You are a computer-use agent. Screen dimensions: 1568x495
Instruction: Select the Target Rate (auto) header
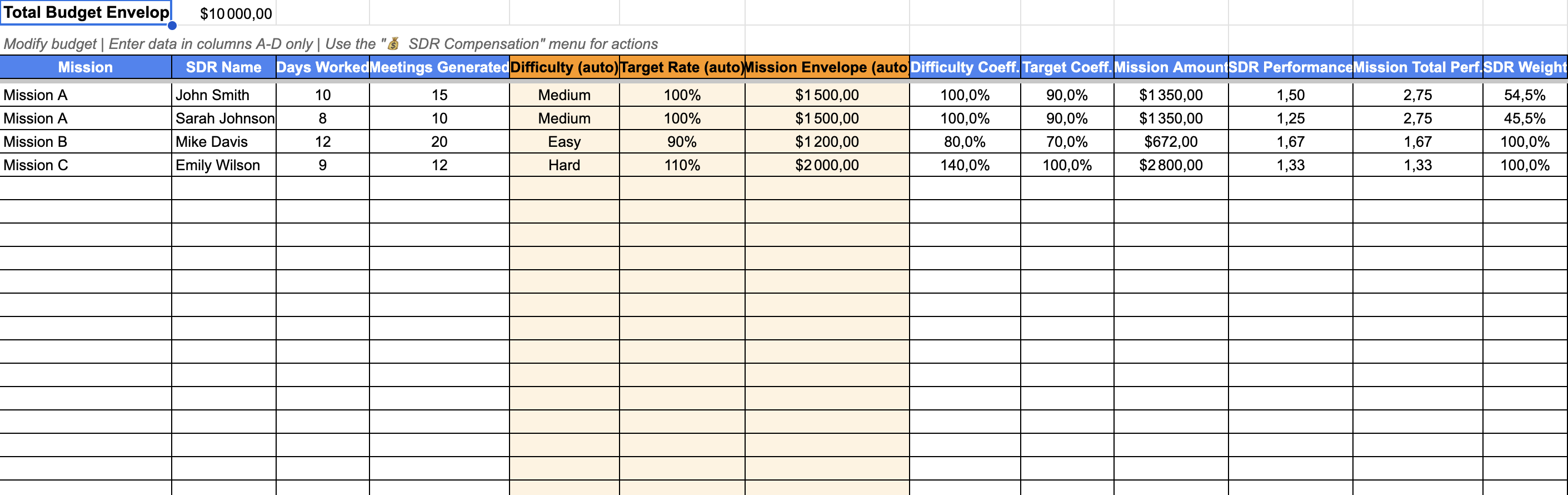click(682, 67)
